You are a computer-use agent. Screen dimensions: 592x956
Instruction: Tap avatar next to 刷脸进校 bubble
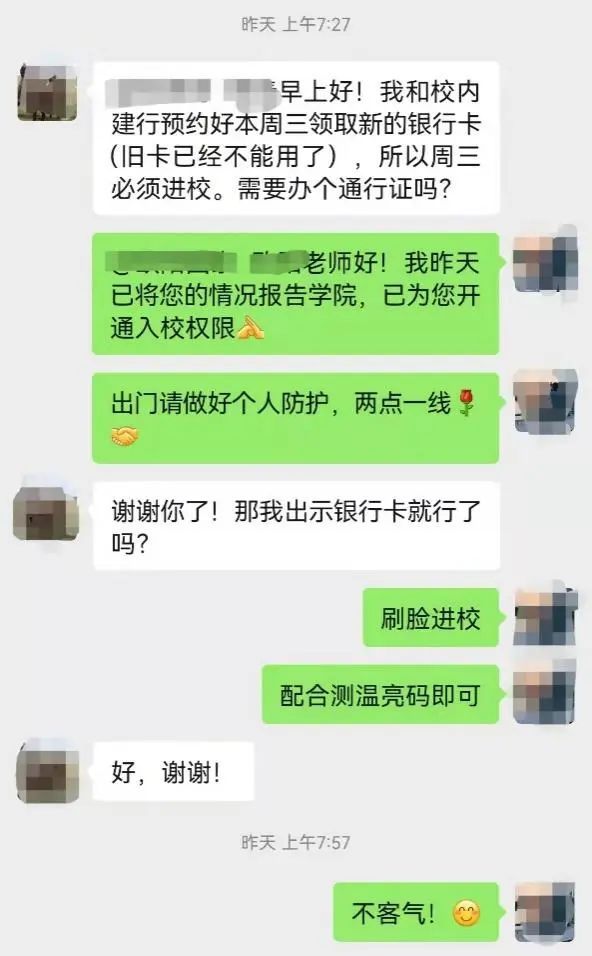pos(544,617)
